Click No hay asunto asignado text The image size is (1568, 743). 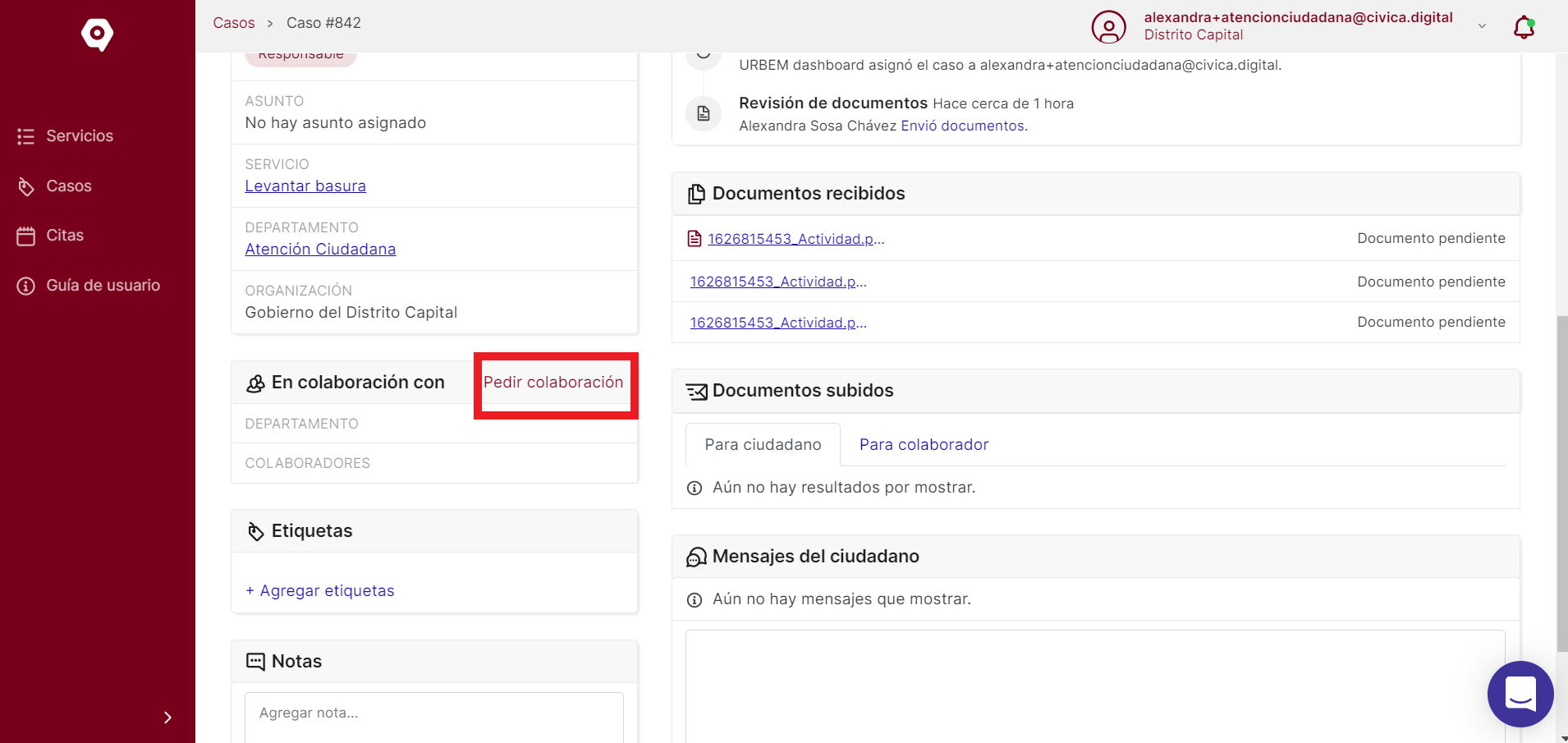(336, 123)
